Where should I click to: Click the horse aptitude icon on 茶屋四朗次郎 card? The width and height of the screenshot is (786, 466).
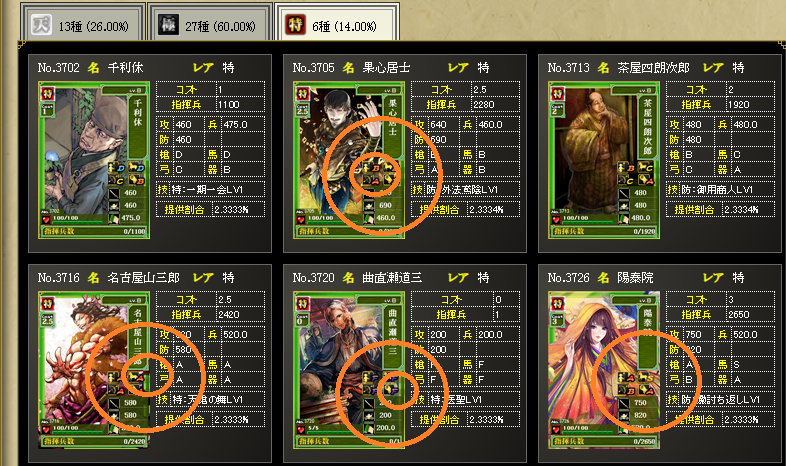point(645,167)
